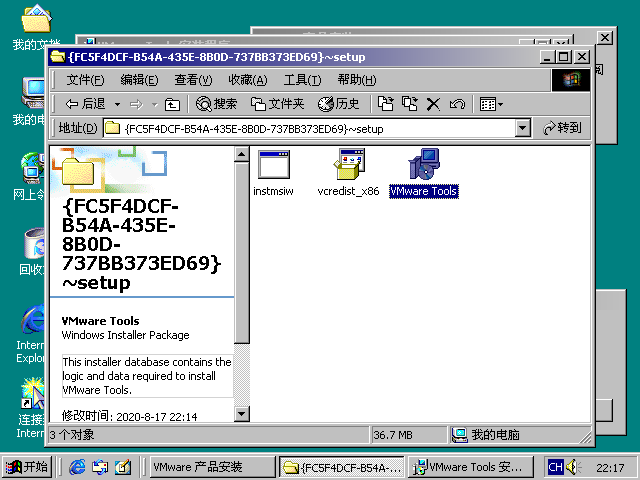Viewport: 640px width, 480px height.
Task: Click the Undo toolbar icon
Action: click(x=457, y=104)
